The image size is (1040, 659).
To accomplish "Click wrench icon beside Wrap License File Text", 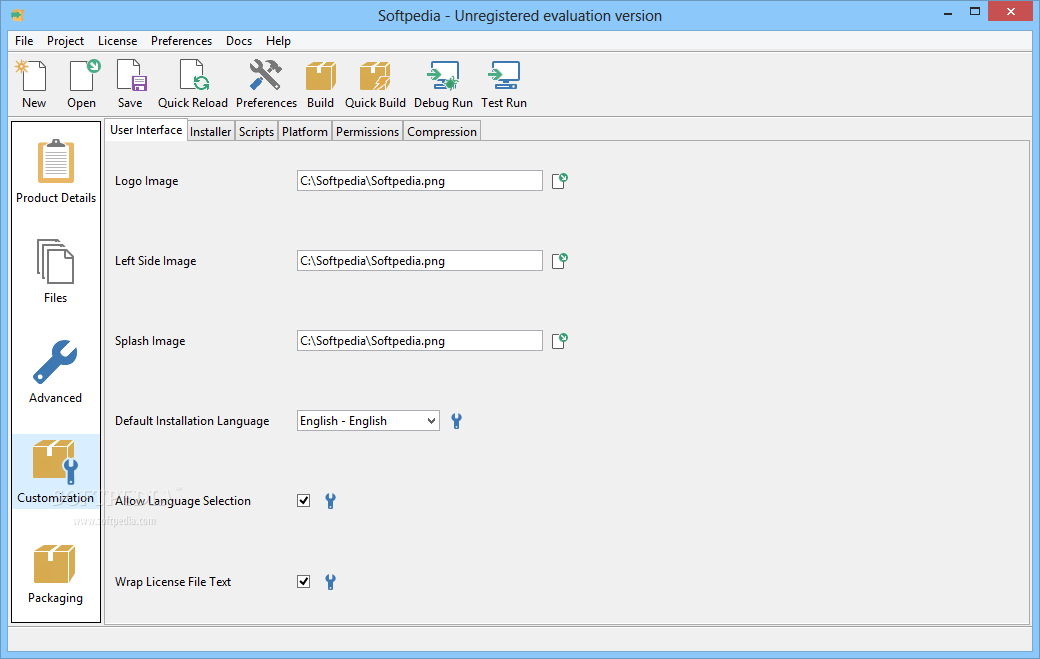I will coord(330,581).
